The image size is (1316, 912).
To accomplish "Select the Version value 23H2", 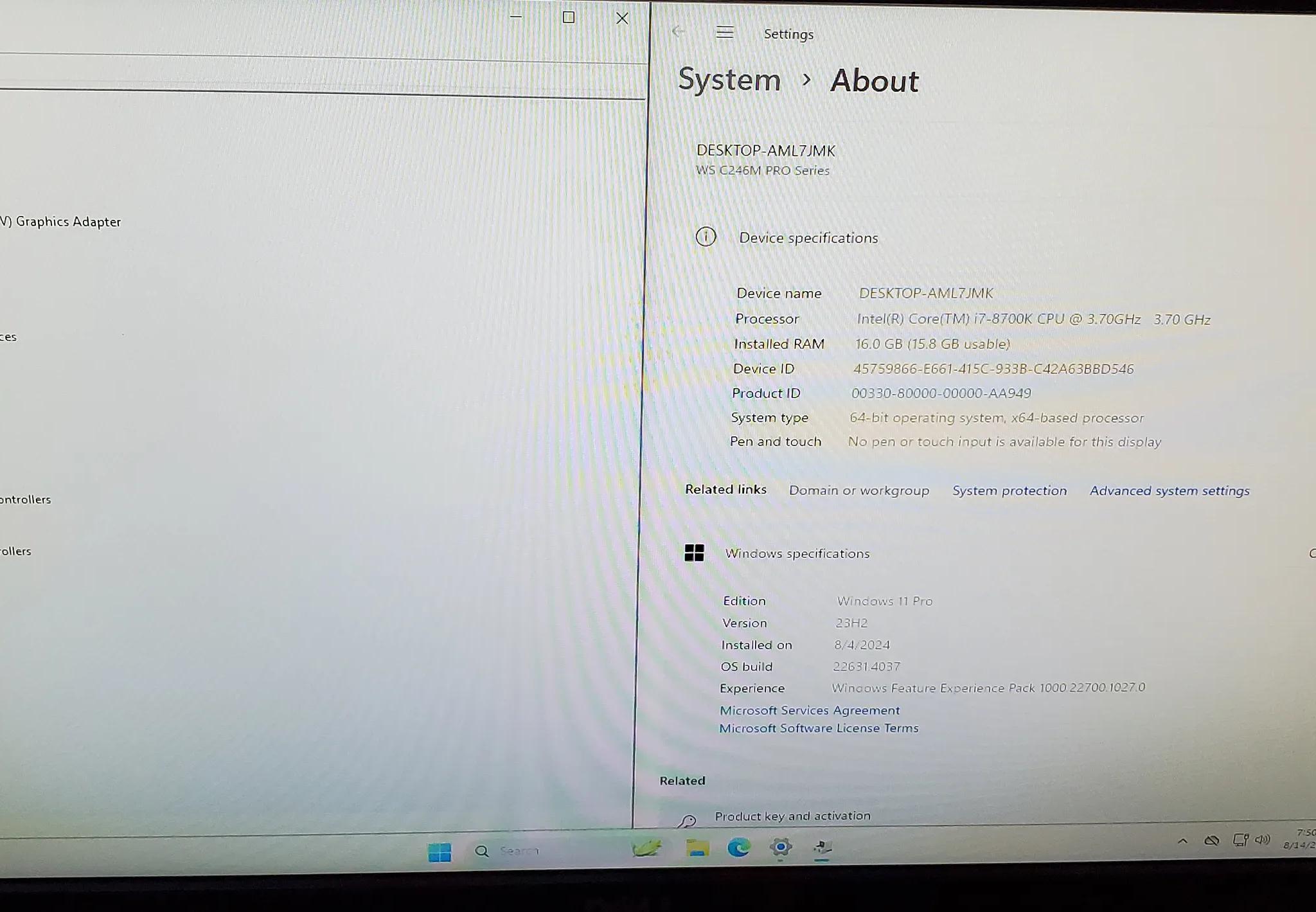I will point(851,623).
